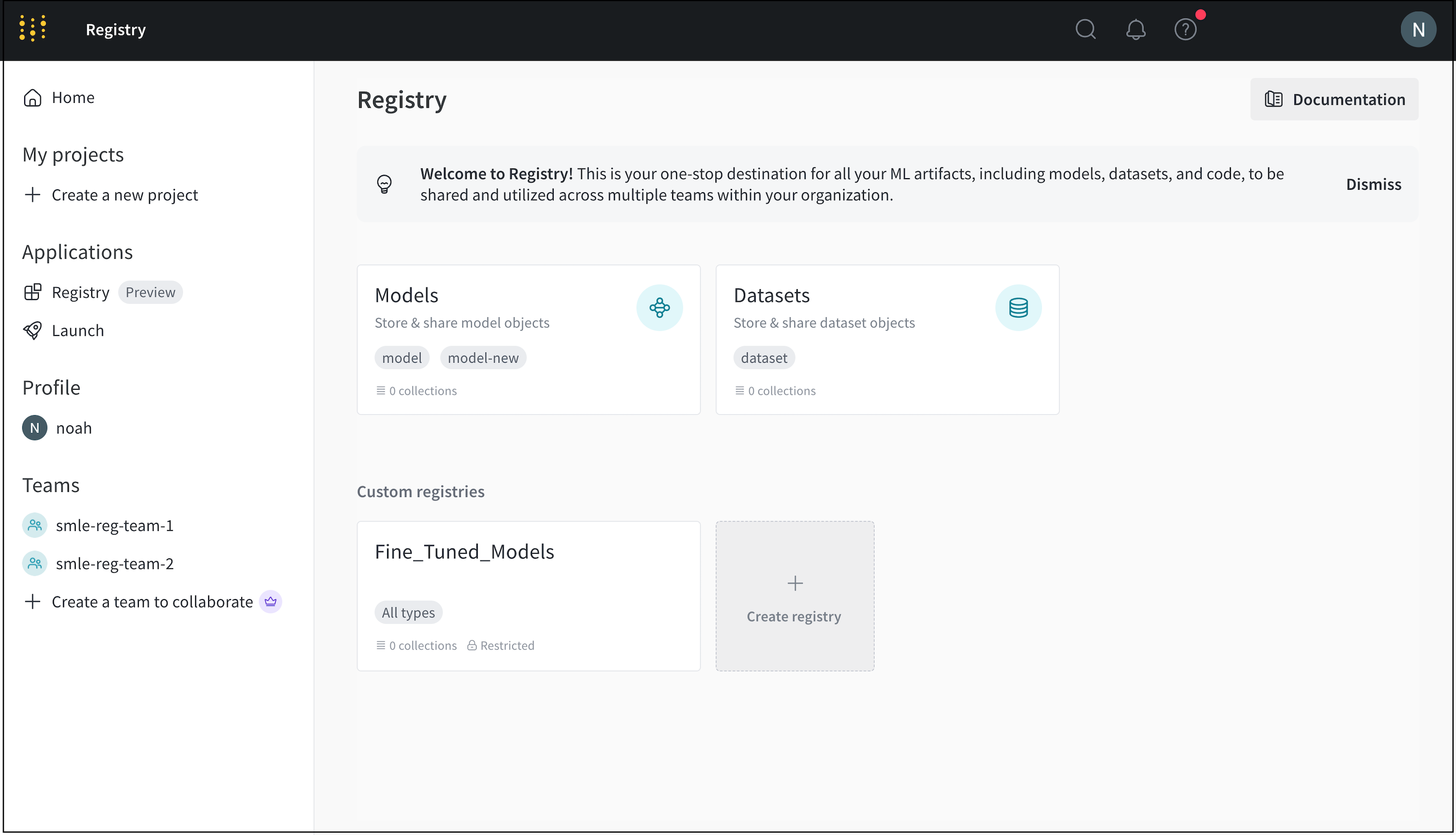Click the search icon in the top bar
1456x835 pixels.
pos(1085,29)
